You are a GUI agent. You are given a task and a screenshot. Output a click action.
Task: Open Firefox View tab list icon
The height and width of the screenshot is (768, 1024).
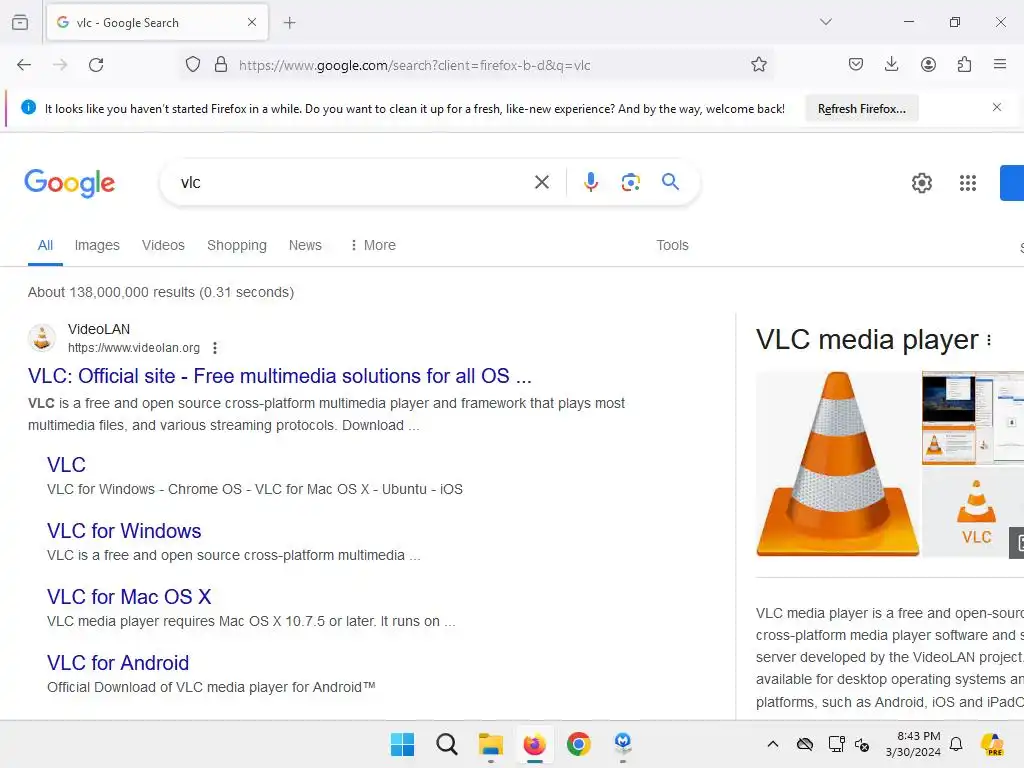pos(20,22)
